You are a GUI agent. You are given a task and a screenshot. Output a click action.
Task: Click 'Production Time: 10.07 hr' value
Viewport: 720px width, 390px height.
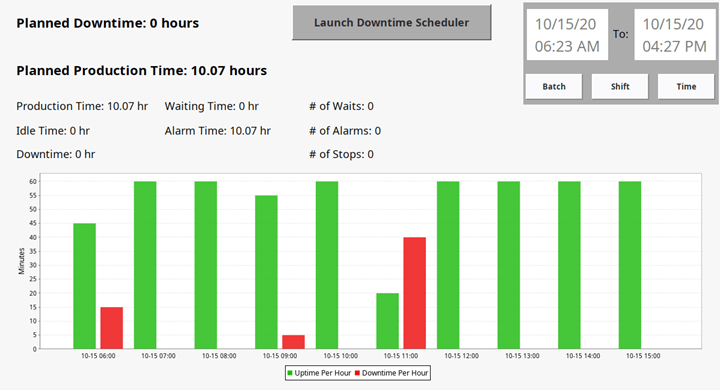tap(82, 106)
